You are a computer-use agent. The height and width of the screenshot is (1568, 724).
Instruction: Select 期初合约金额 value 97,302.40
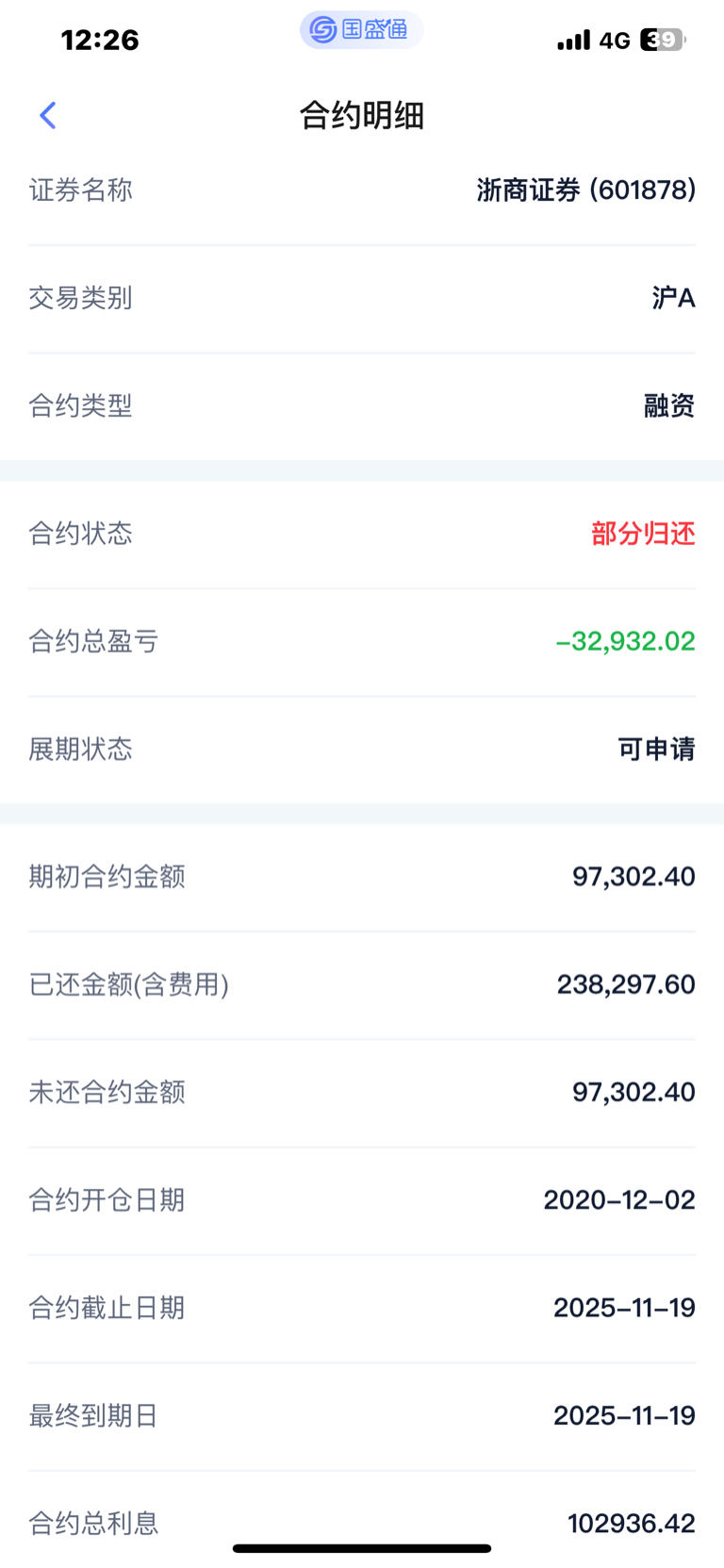(x=633, y=877)
